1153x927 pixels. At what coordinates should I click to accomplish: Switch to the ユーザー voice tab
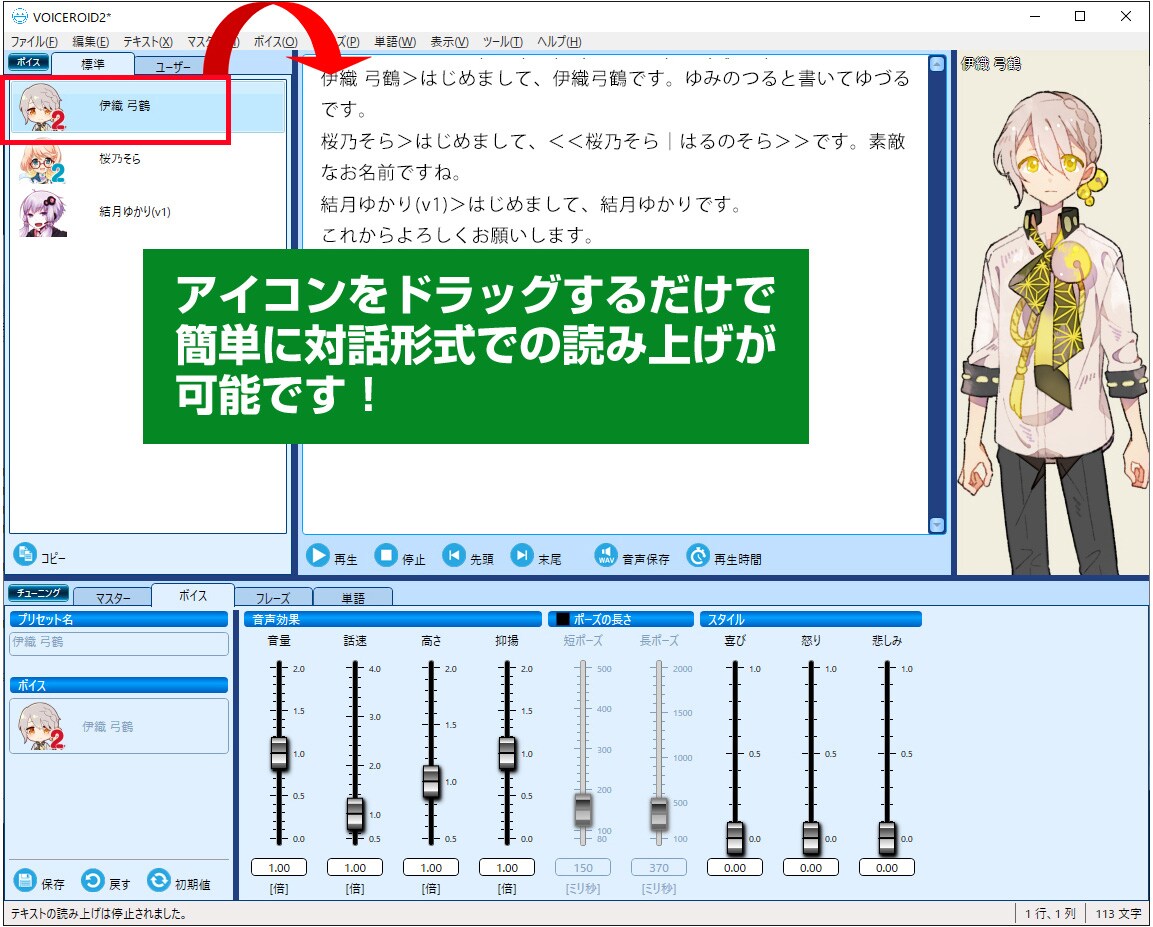point(174,67)
